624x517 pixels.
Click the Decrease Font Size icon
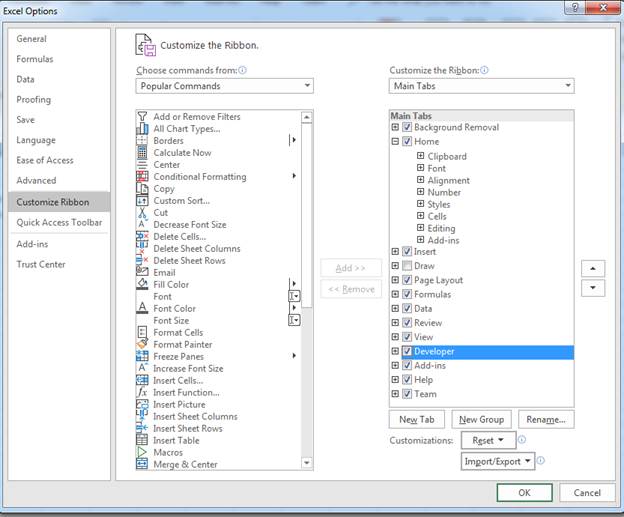(x=142, y=224)
